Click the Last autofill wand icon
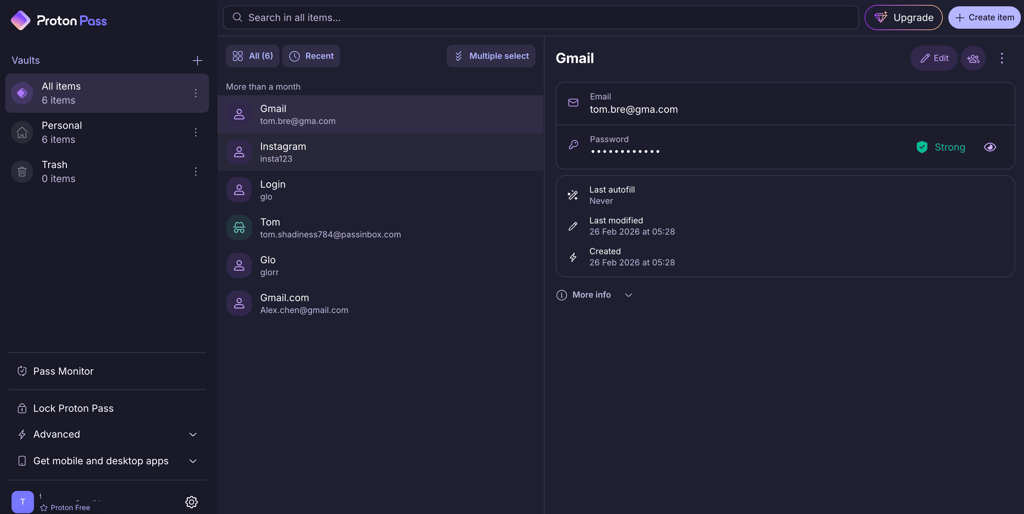Image resolution: width=1024 pixels, height=514 pixels. click(573, 195)
